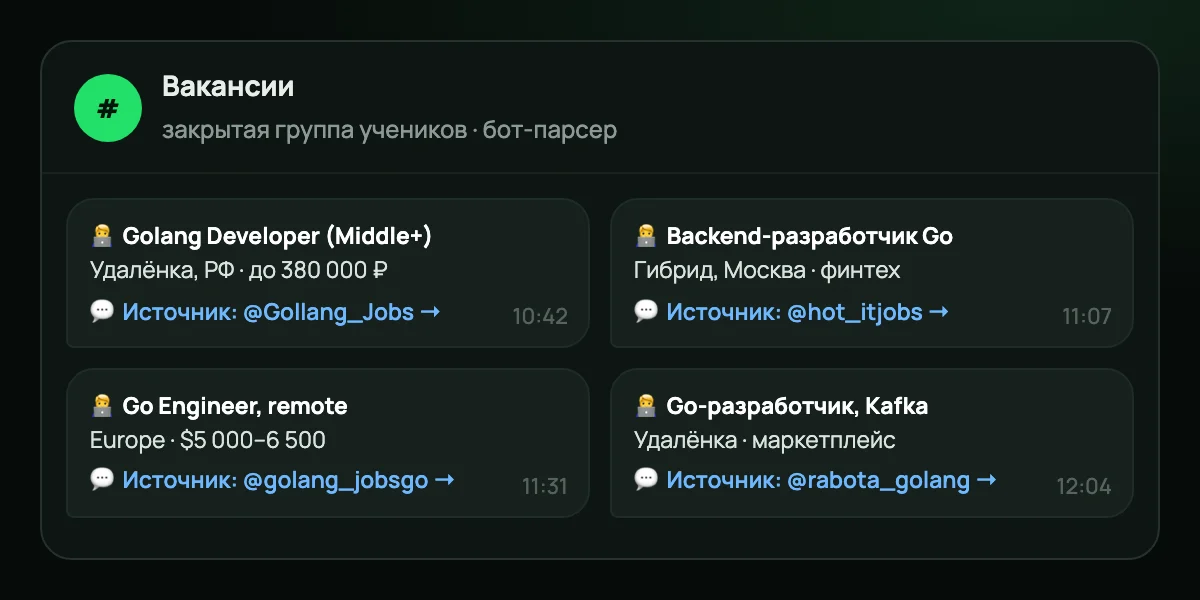Select the Go Engineer, remote title
The height and width of the screenshot is (600, 1200).
click(x=235, y=406)
